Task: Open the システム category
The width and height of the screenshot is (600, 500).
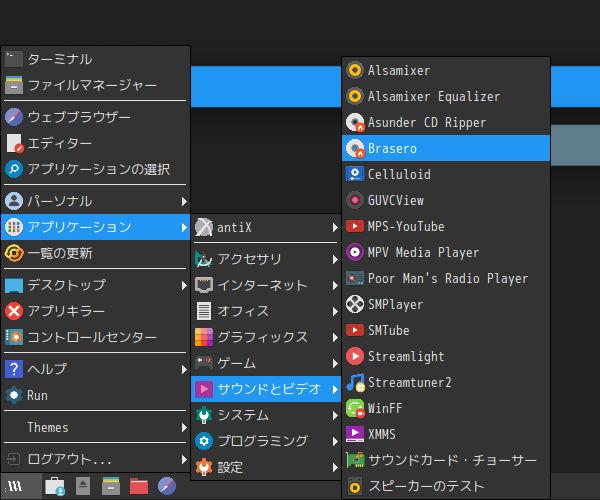Action: 266,415
